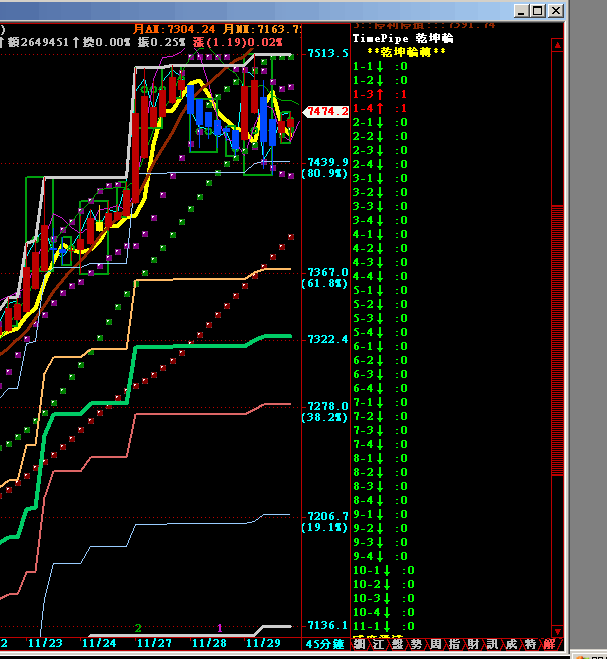Select the 1-3 up-arrow row

(380, 94)
